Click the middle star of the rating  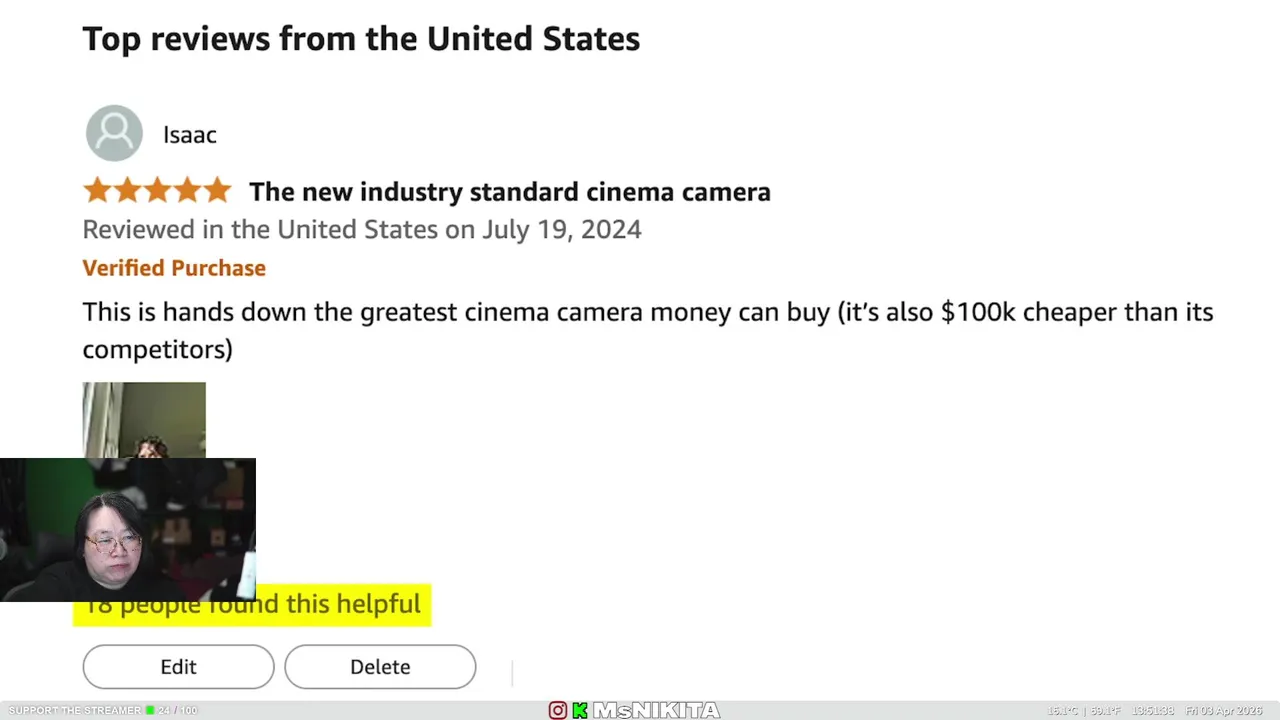[157, 191]
